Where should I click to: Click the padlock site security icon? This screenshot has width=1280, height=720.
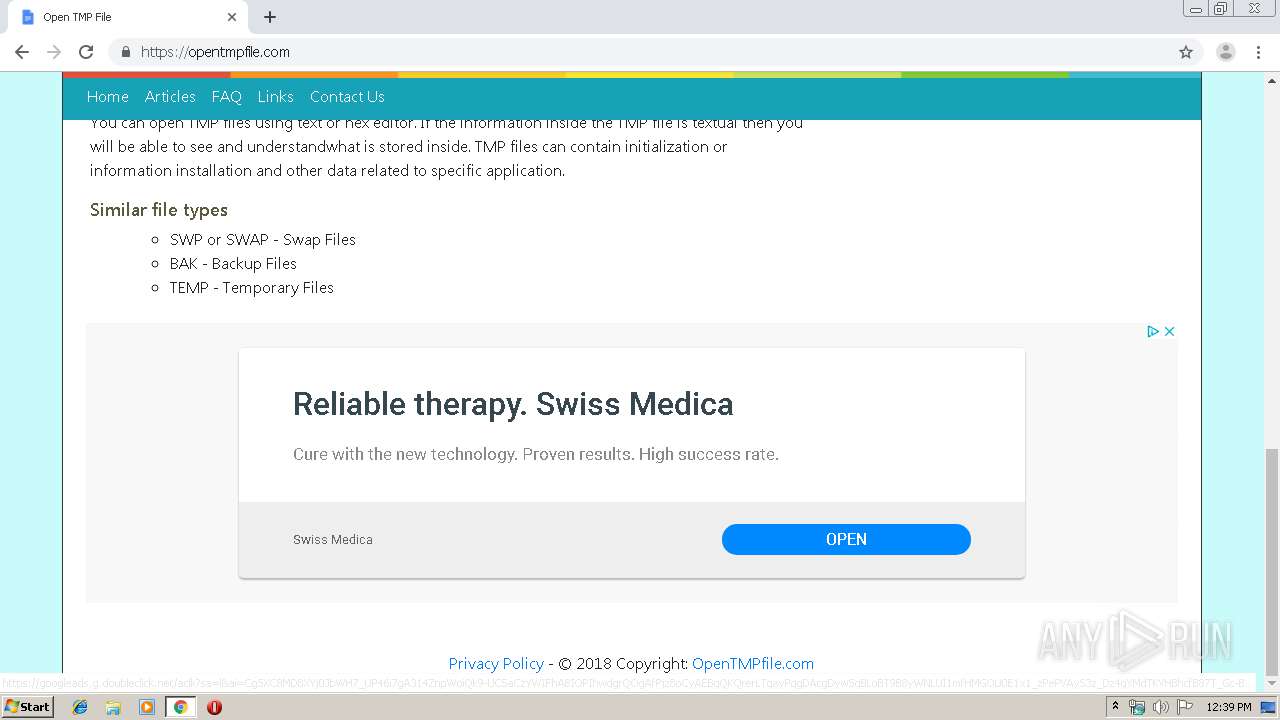pyautogui.click(x=126, y=52)
